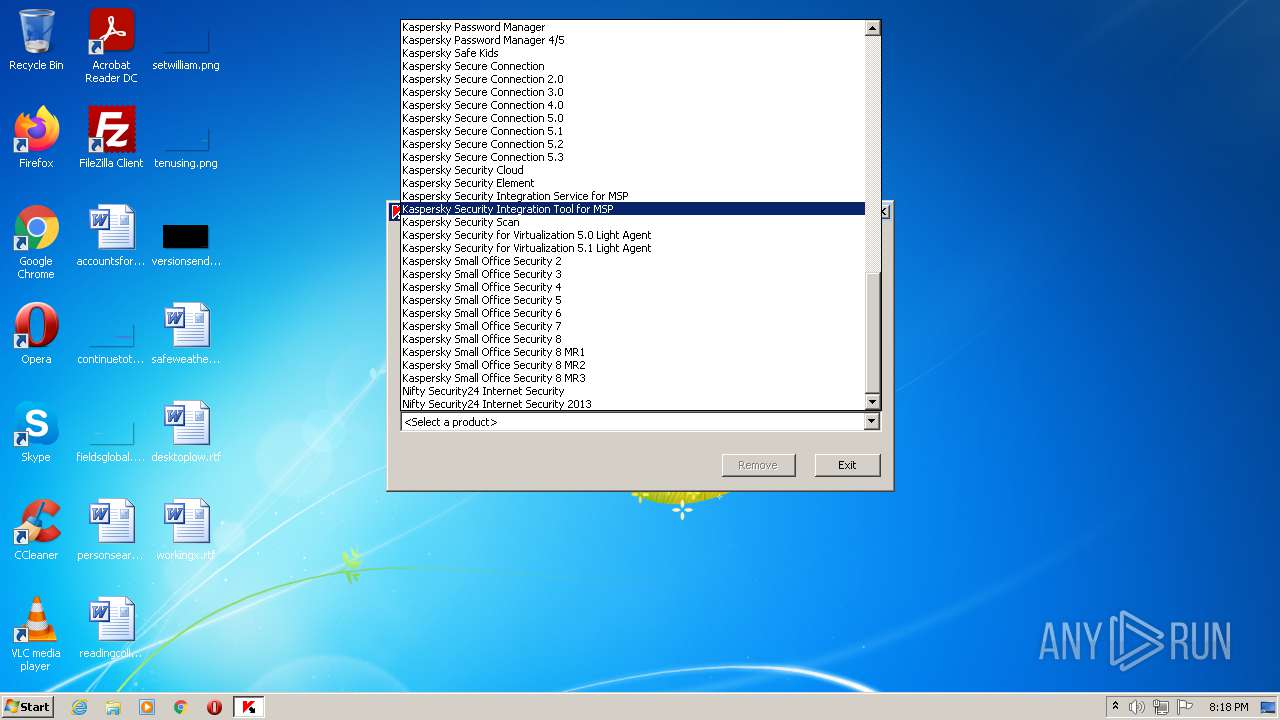Select the Kaspersky taskbar window button
This screenshot has width=1280, height=720.
pos(249,707)
